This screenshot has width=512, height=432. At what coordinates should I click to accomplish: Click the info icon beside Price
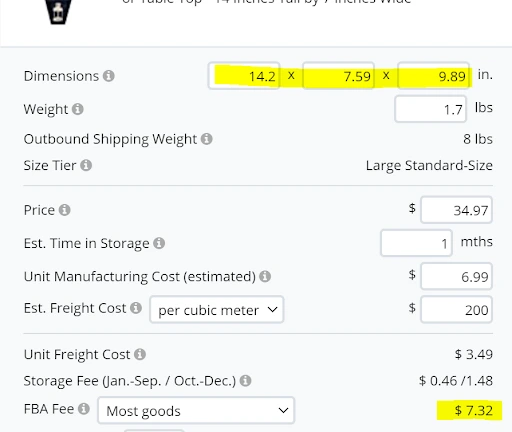[65, 210]
